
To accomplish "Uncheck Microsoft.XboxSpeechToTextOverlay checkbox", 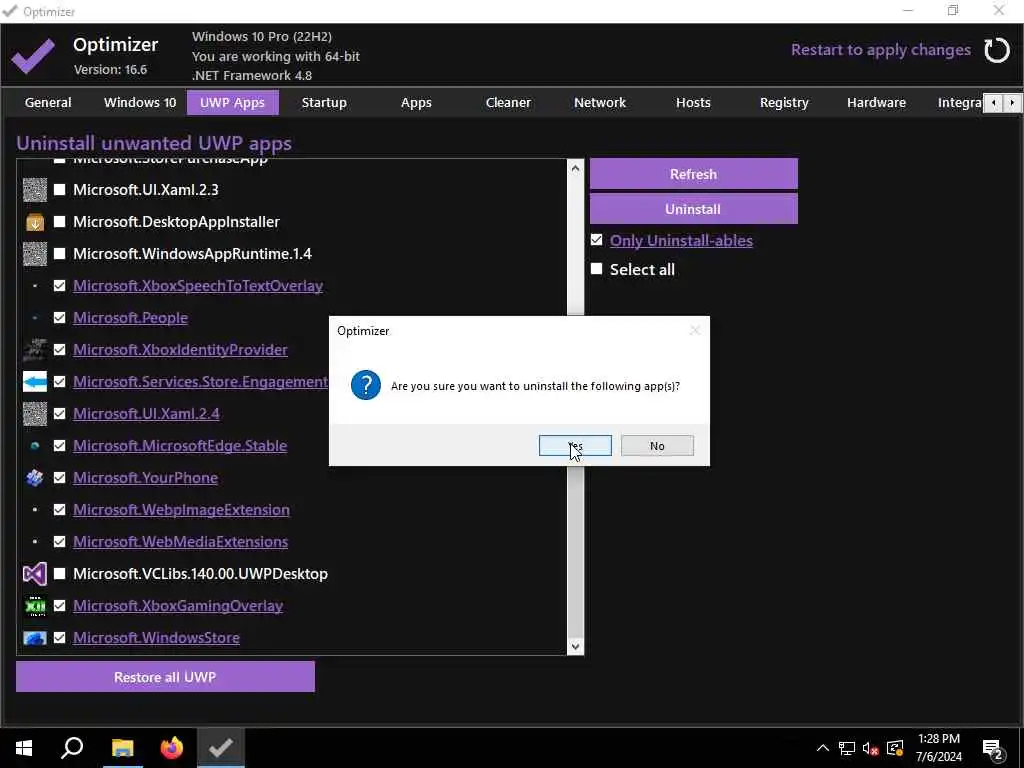I will pyautogui.click(x=59, y=285).
